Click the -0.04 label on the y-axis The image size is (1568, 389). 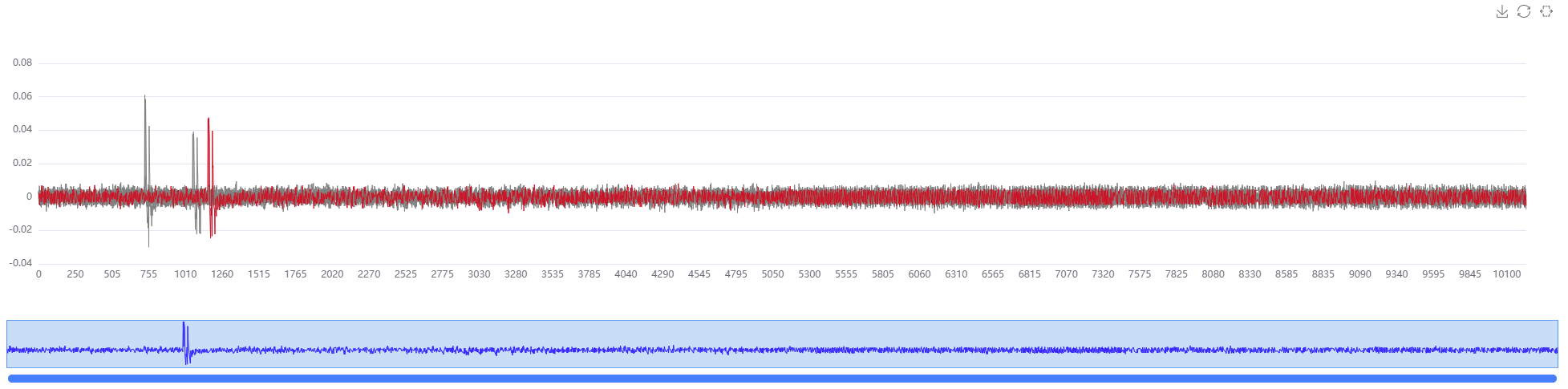[x=21, y=263]
